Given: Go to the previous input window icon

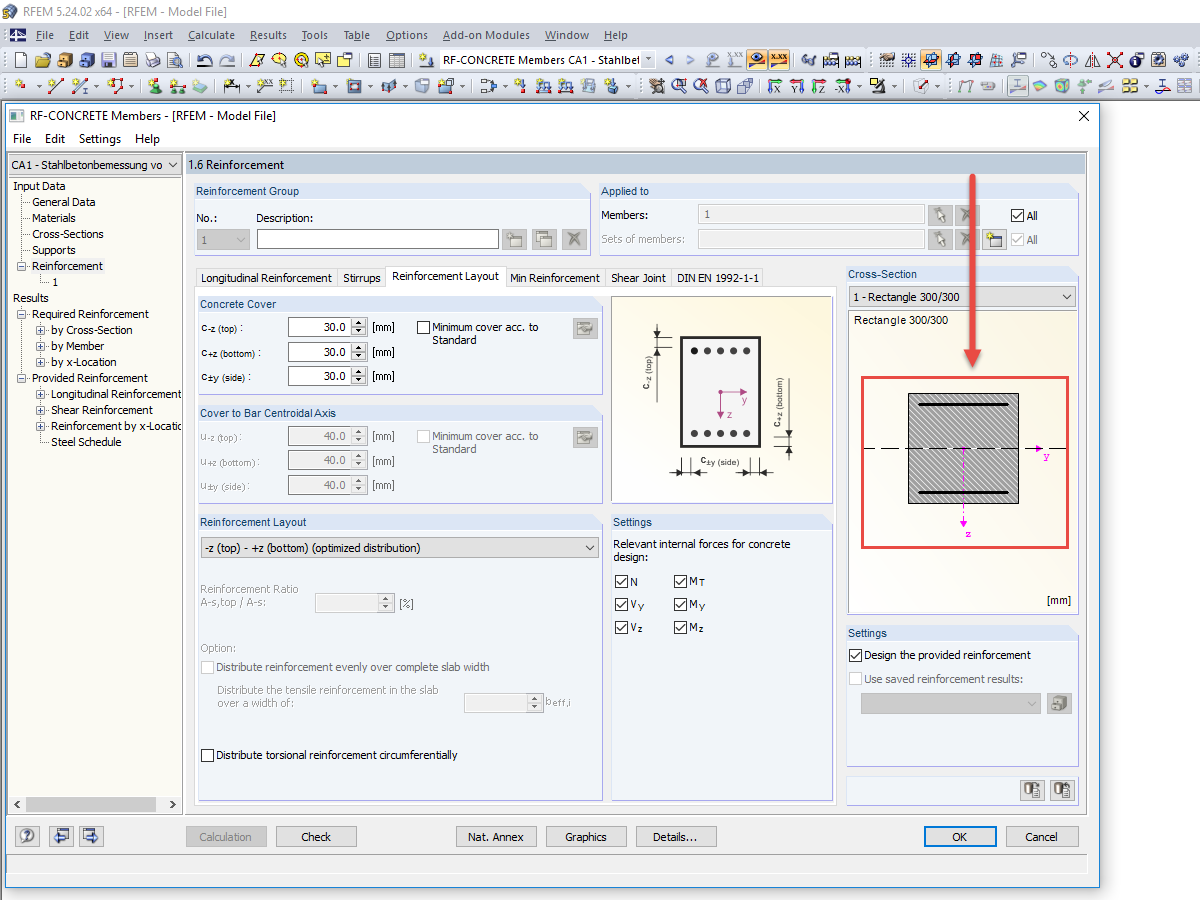Looking at the screenshot, I should pyautogui.click(x=60, y=836).
